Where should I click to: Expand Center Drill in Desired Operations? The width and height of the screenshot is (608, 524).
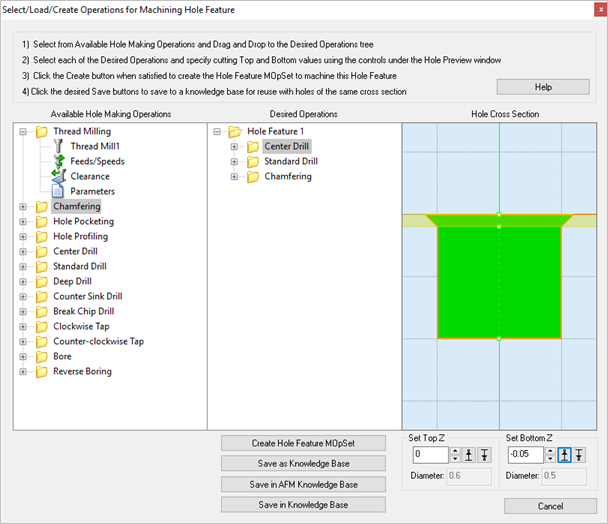click(x=234, y=147)
